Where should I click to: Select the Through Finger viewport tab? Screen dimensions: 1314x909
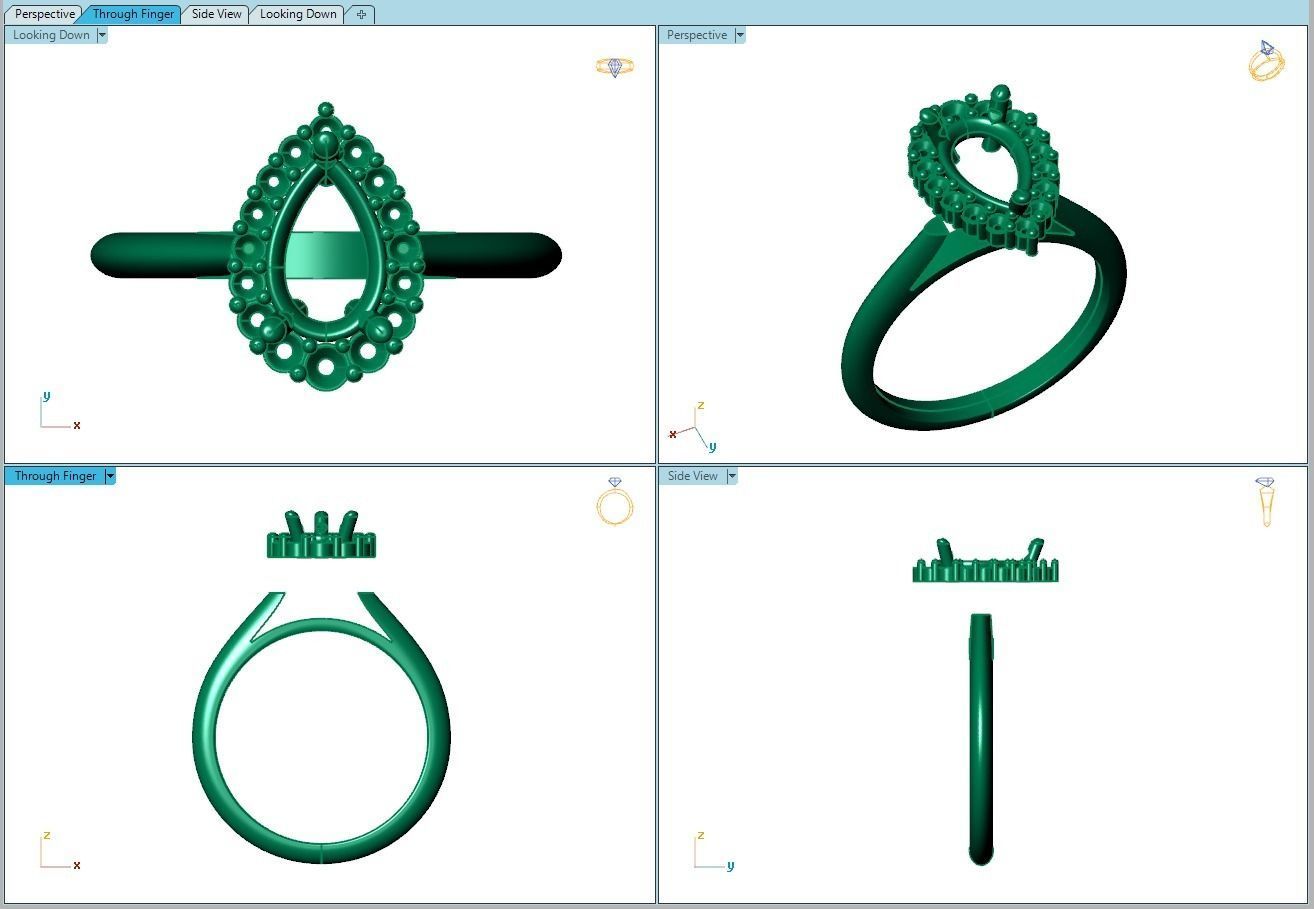pos(133,14)
